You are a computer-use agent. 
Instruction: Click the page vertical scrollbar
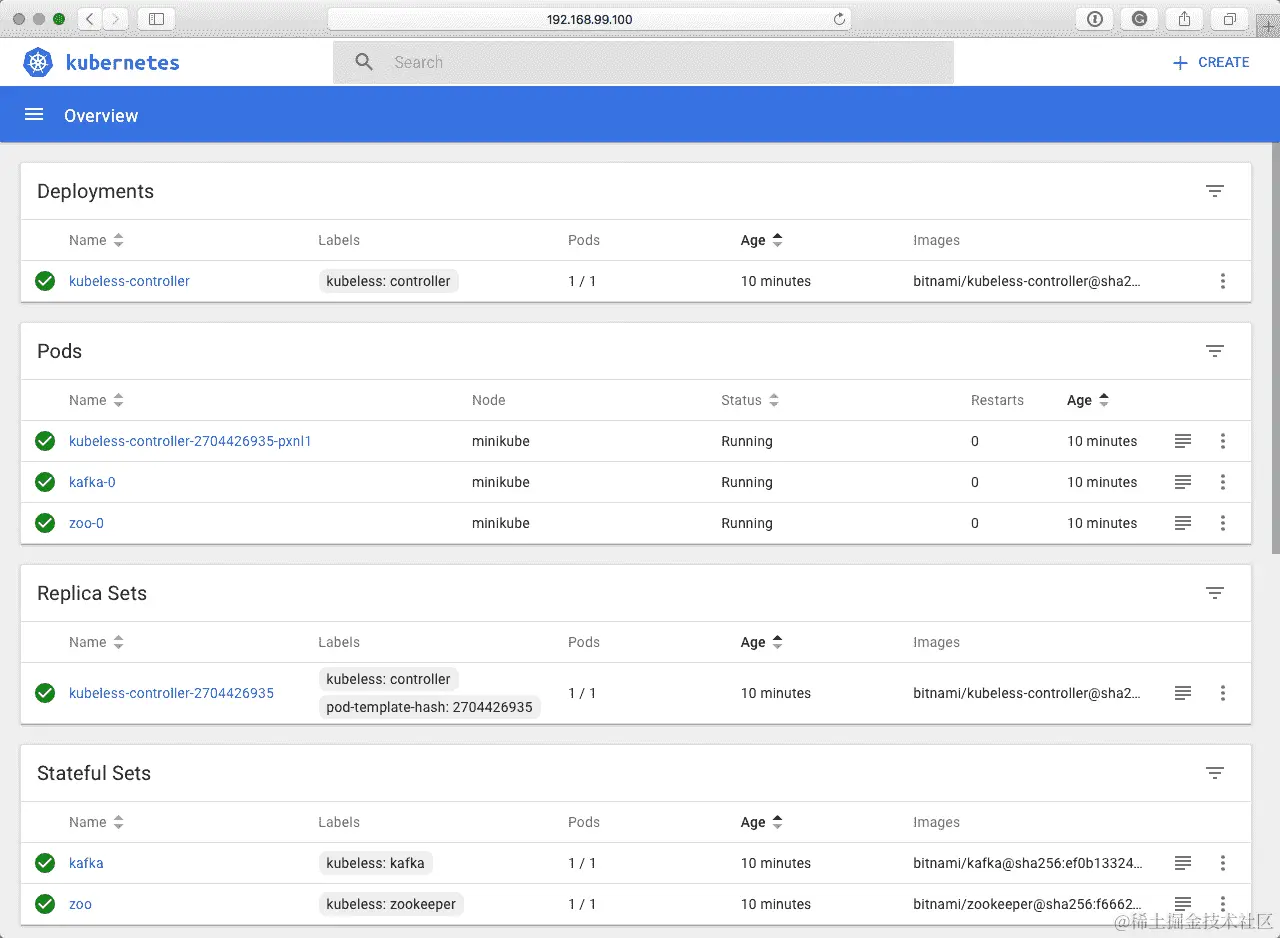[1275, 347]
